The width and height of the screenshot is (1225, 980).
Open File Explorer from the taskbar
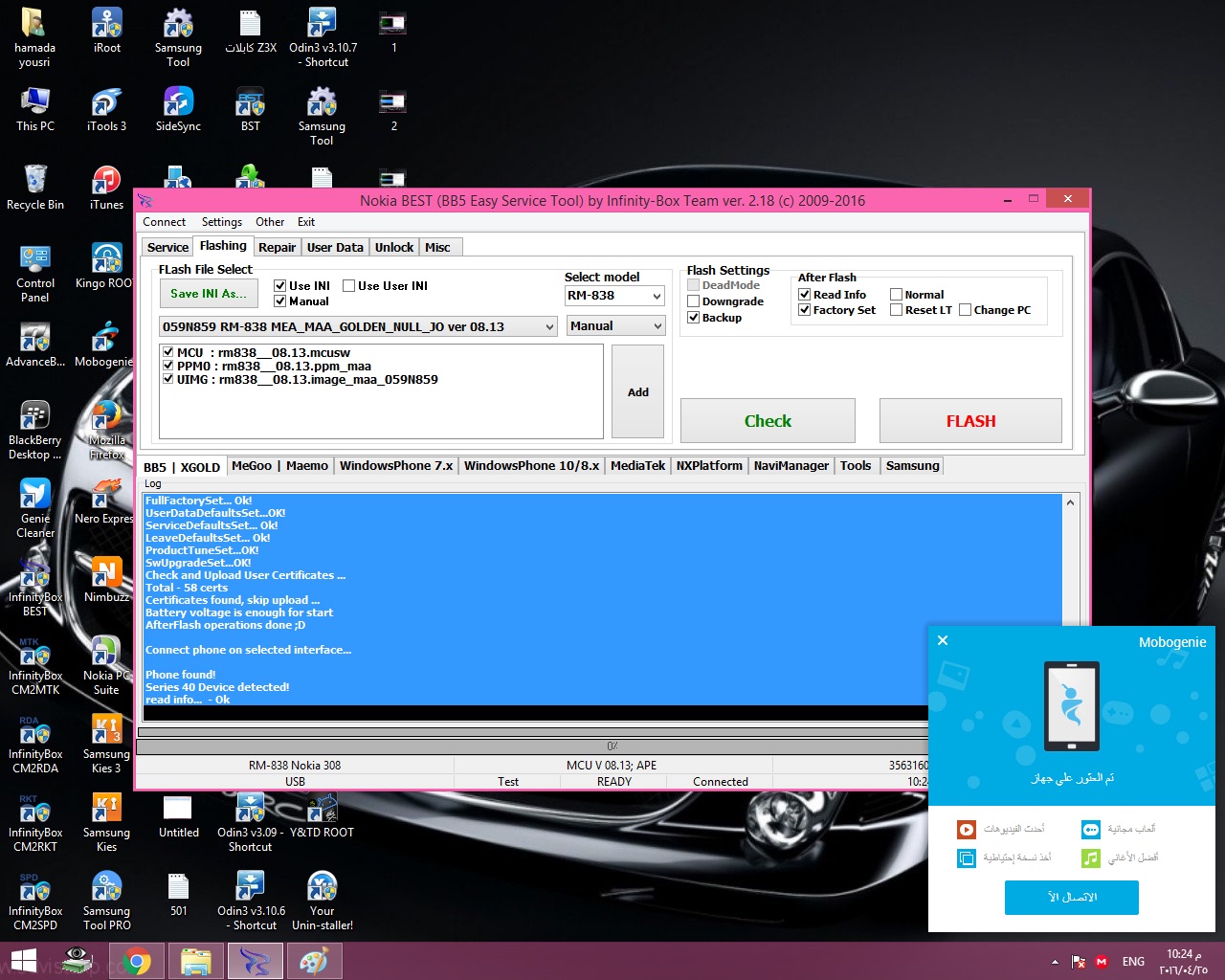click(x=195, y=961)
